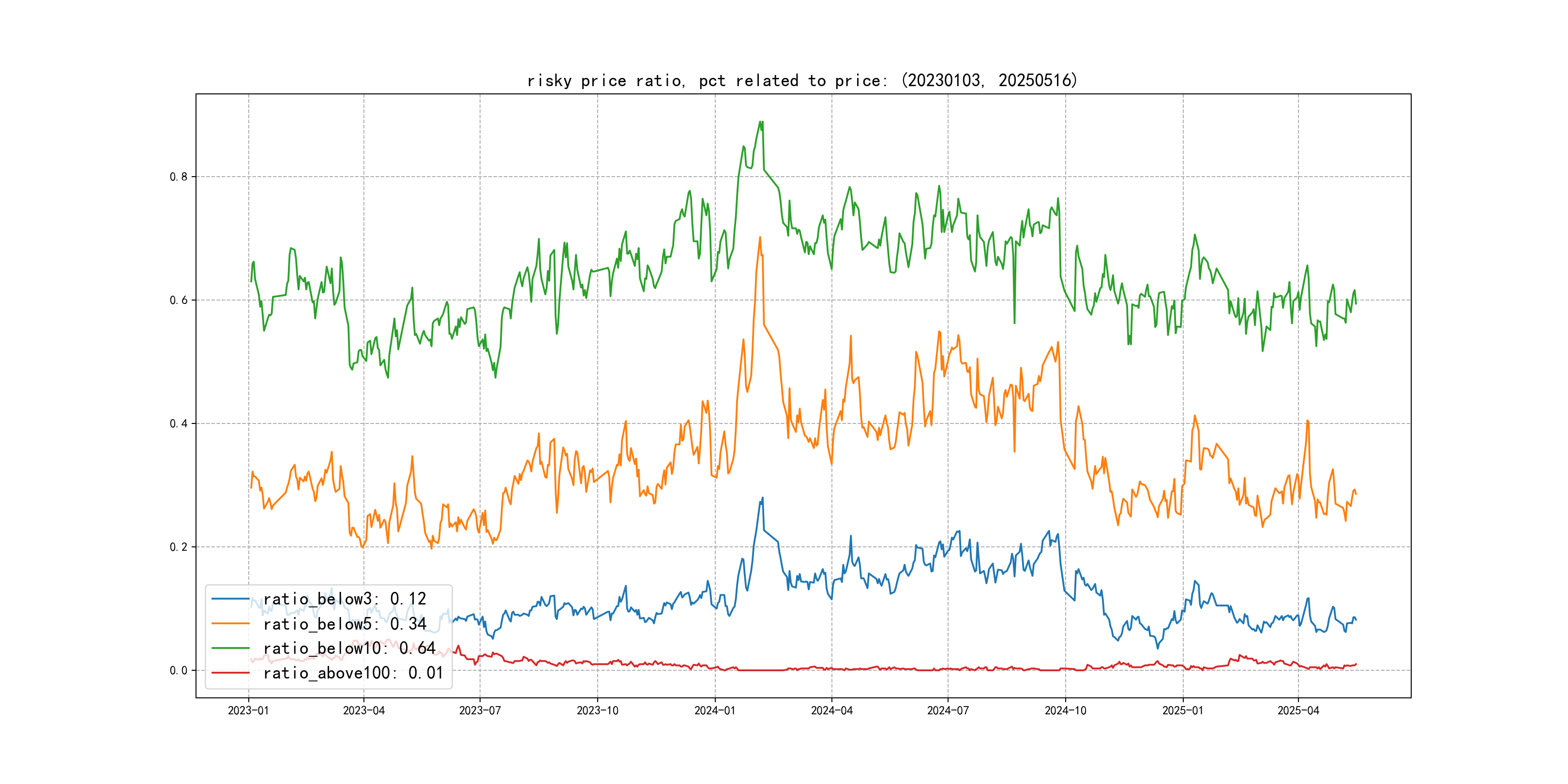Click the 0.8 y-axis tick label

(x=179, y=177)
